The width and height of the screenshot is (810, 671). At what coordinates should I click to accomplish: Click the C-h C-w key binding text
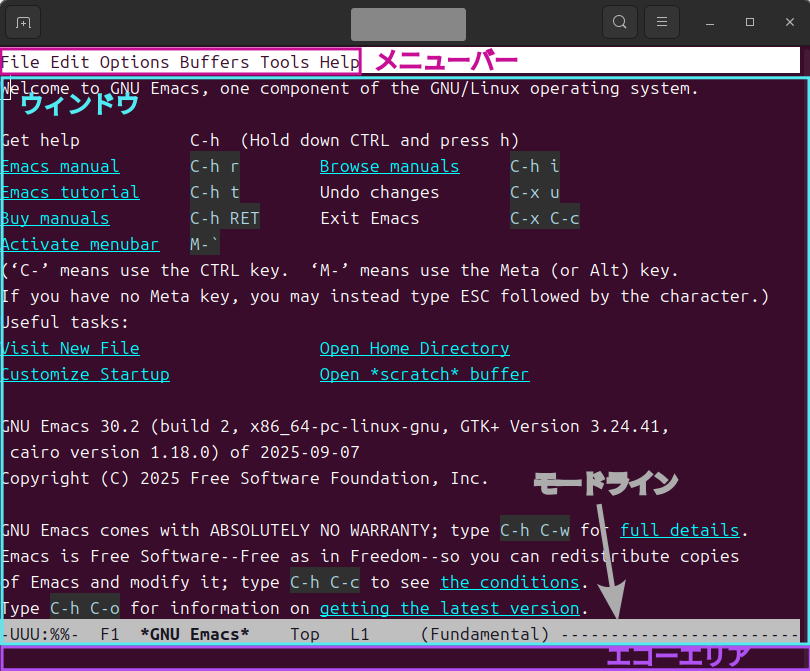535,530
